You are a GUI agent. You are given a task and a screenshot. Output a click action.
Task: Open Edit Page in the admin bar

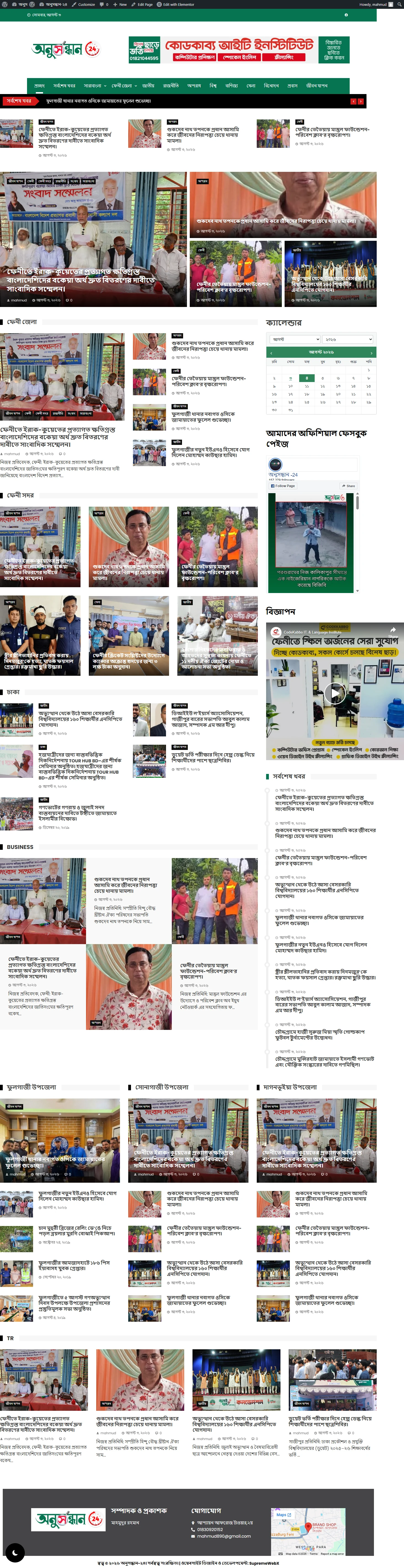[142, 4]
